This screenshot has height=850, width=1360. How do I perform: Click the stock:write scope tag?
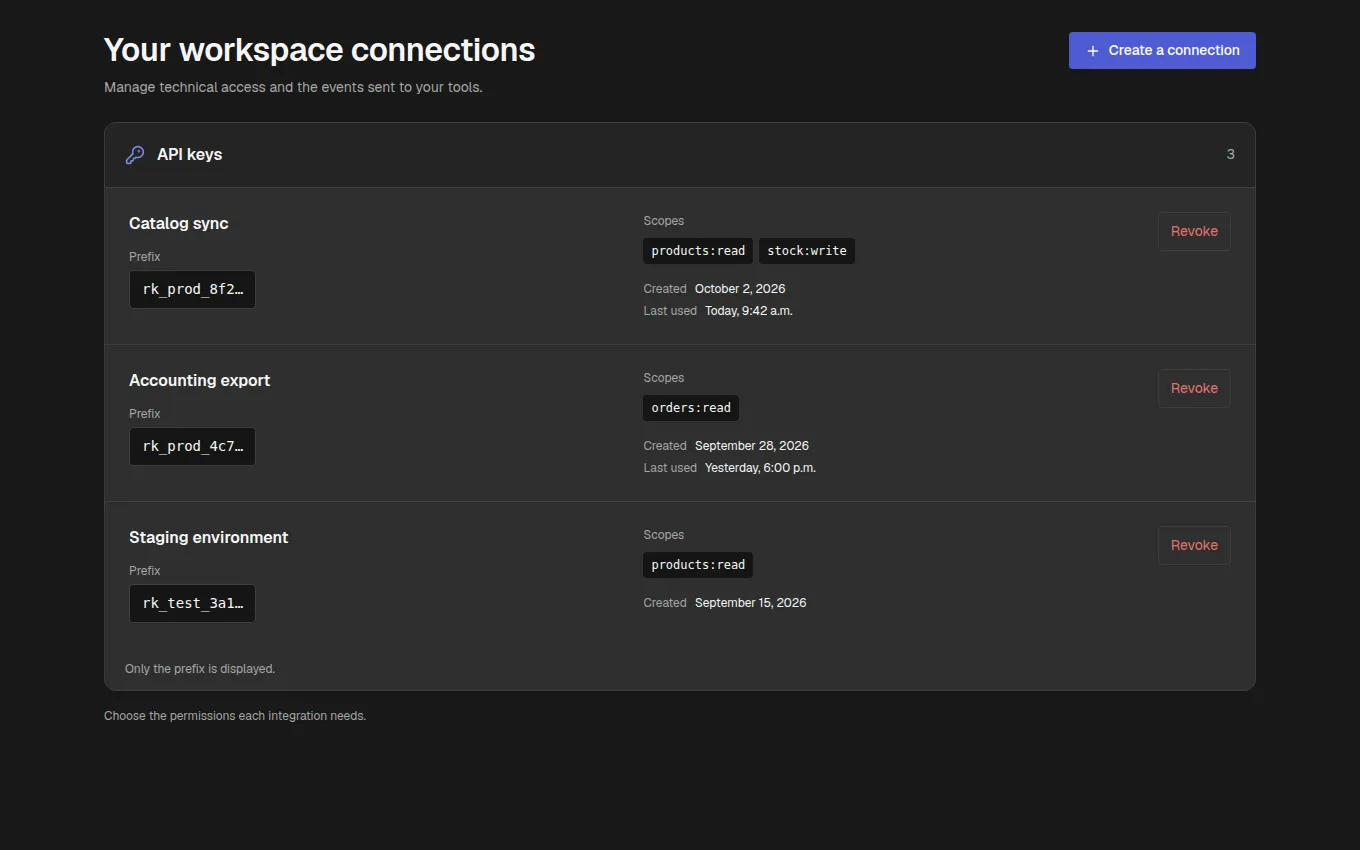click(807, 251)
